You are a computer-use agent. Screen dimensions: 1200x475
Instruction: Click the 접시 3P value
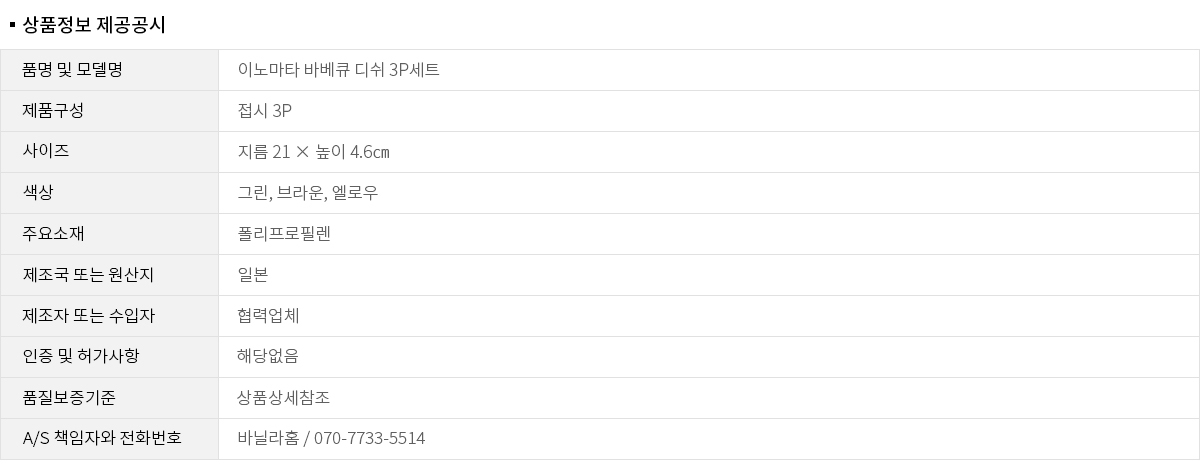pyautogui.click(x=265, y=111)
